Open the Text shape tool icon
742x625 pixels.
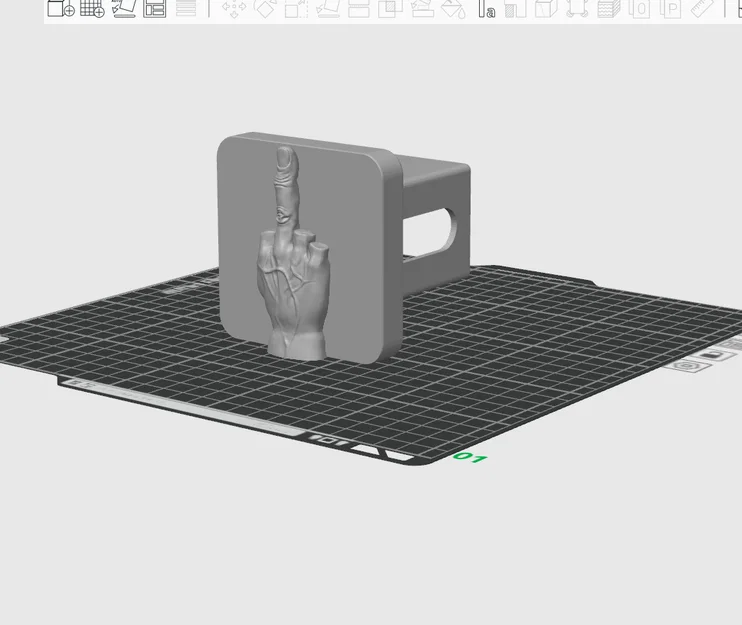(486, 8)
